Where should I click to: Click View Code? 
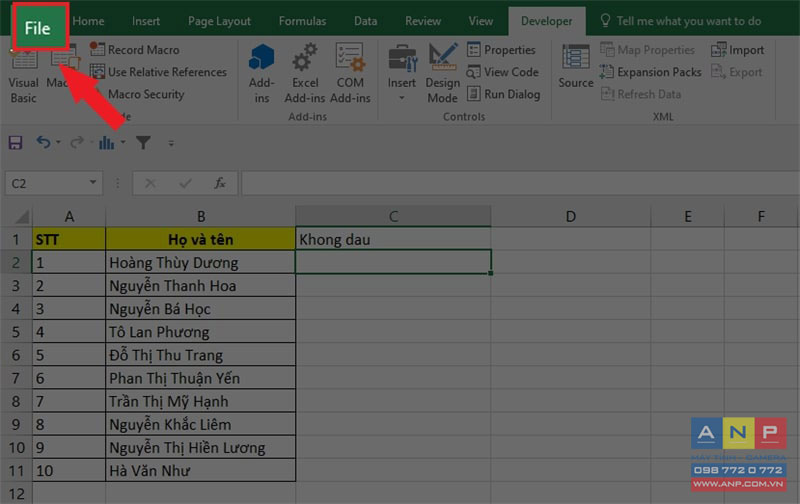point(503,72)
